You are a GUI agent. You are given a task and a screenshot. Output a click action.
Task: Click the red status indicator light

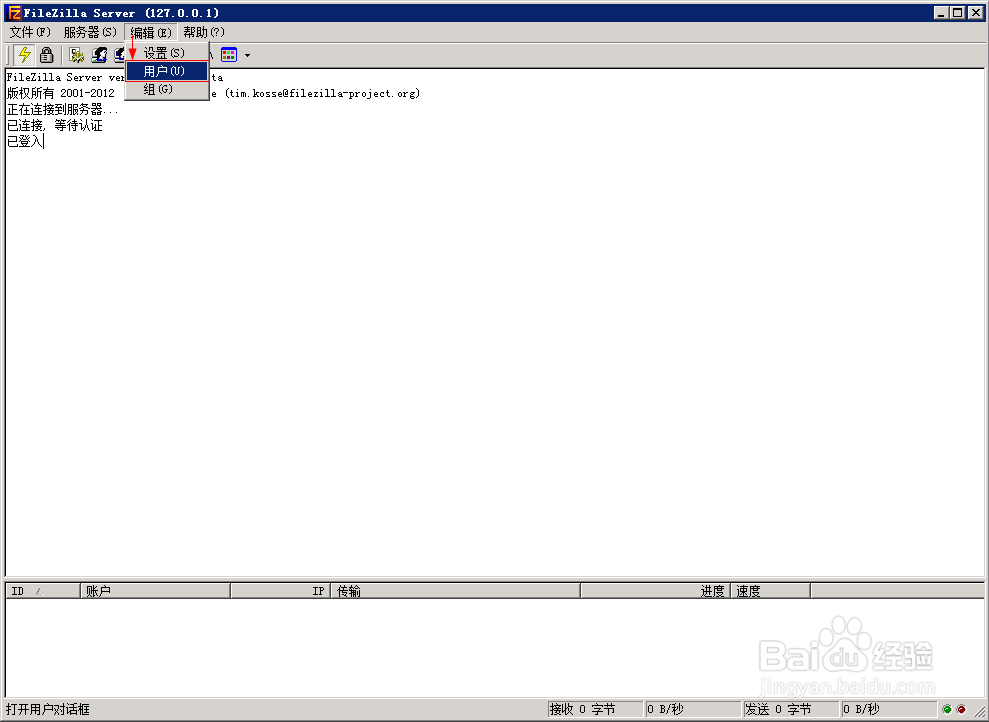(961, 709)
